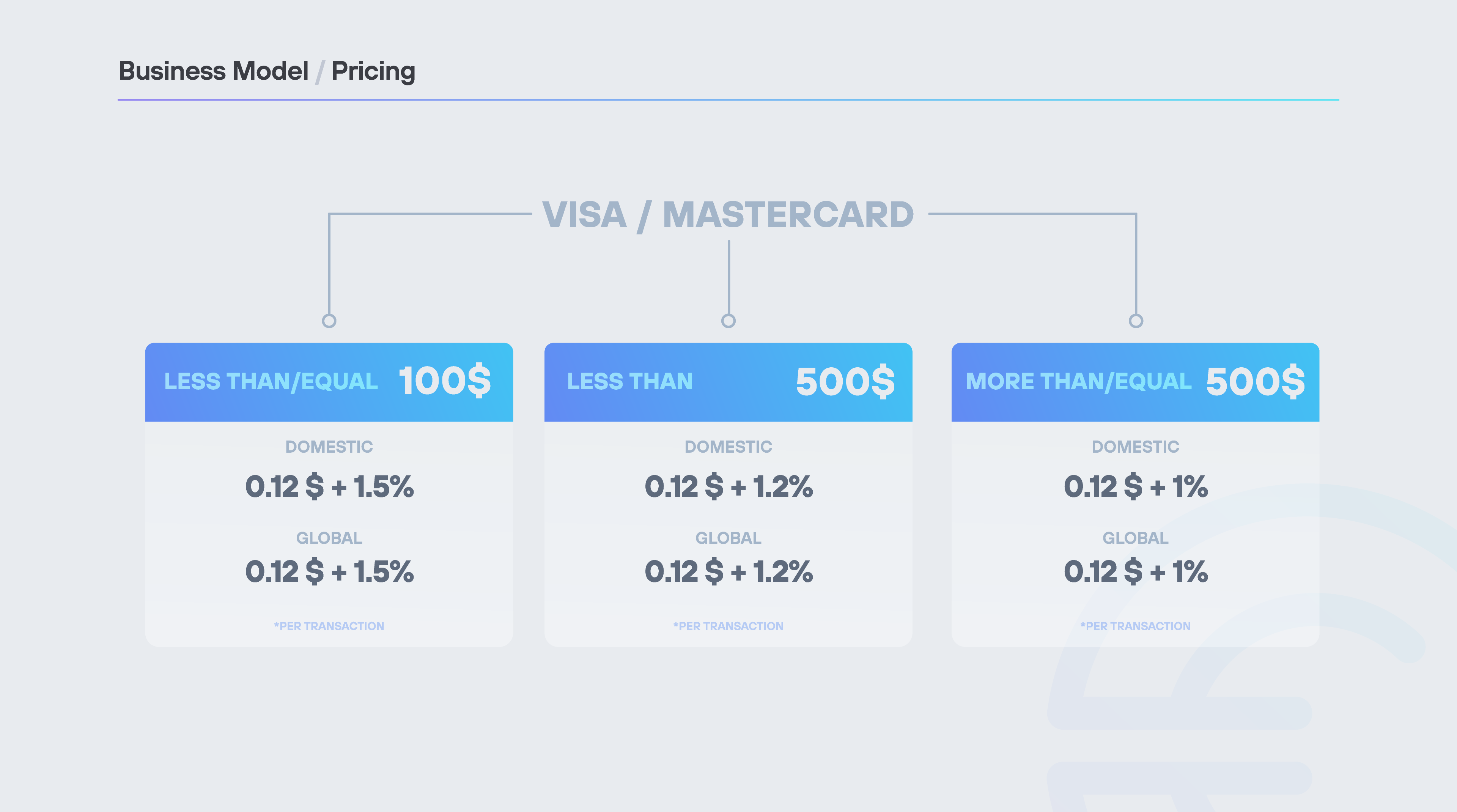
Task: Click the circle node above the LESS THAN 500$ card
Action: click(x=728, y=321)
